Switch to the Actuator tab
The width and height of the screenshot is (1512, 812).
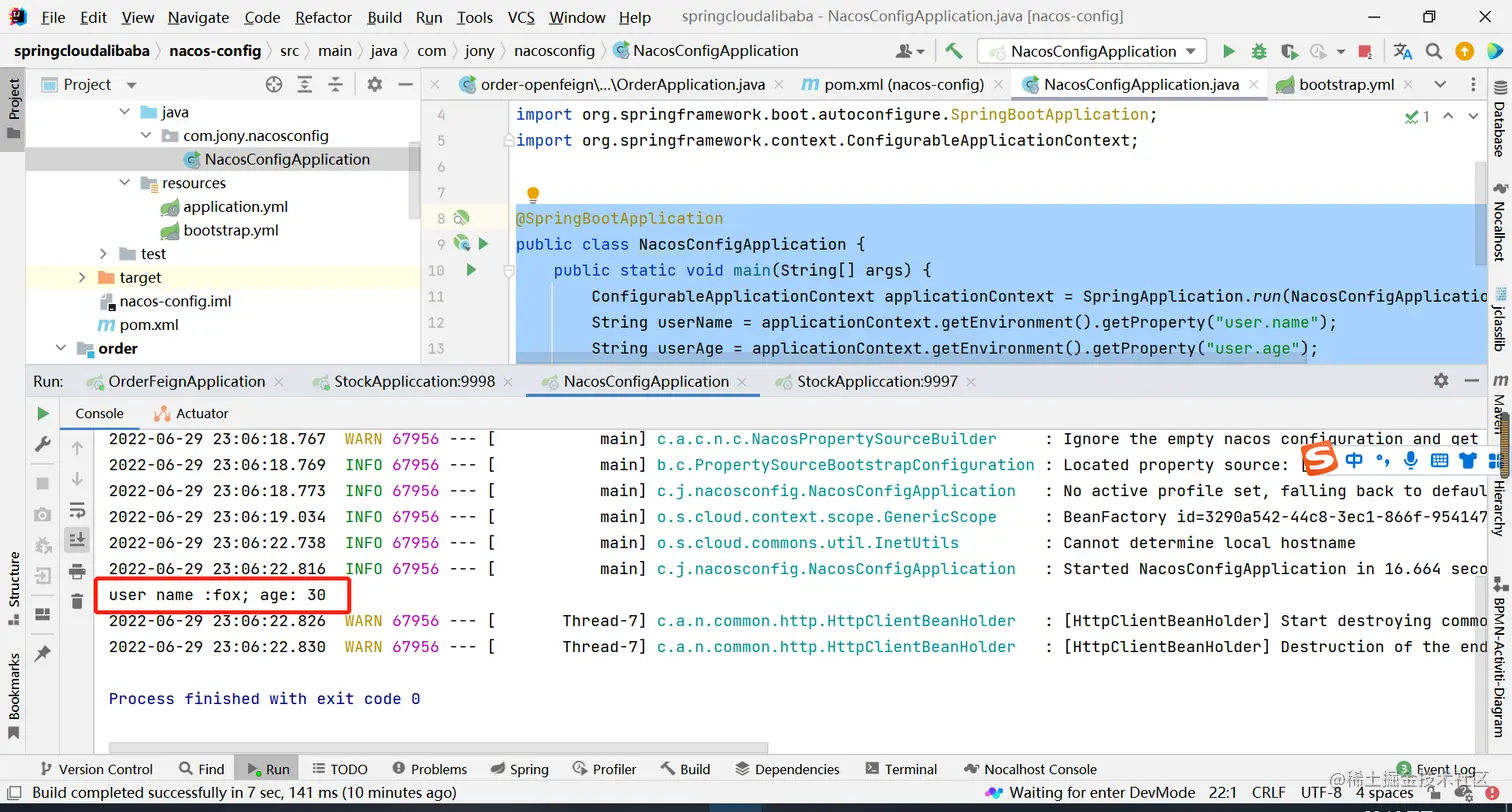(191, 413)
